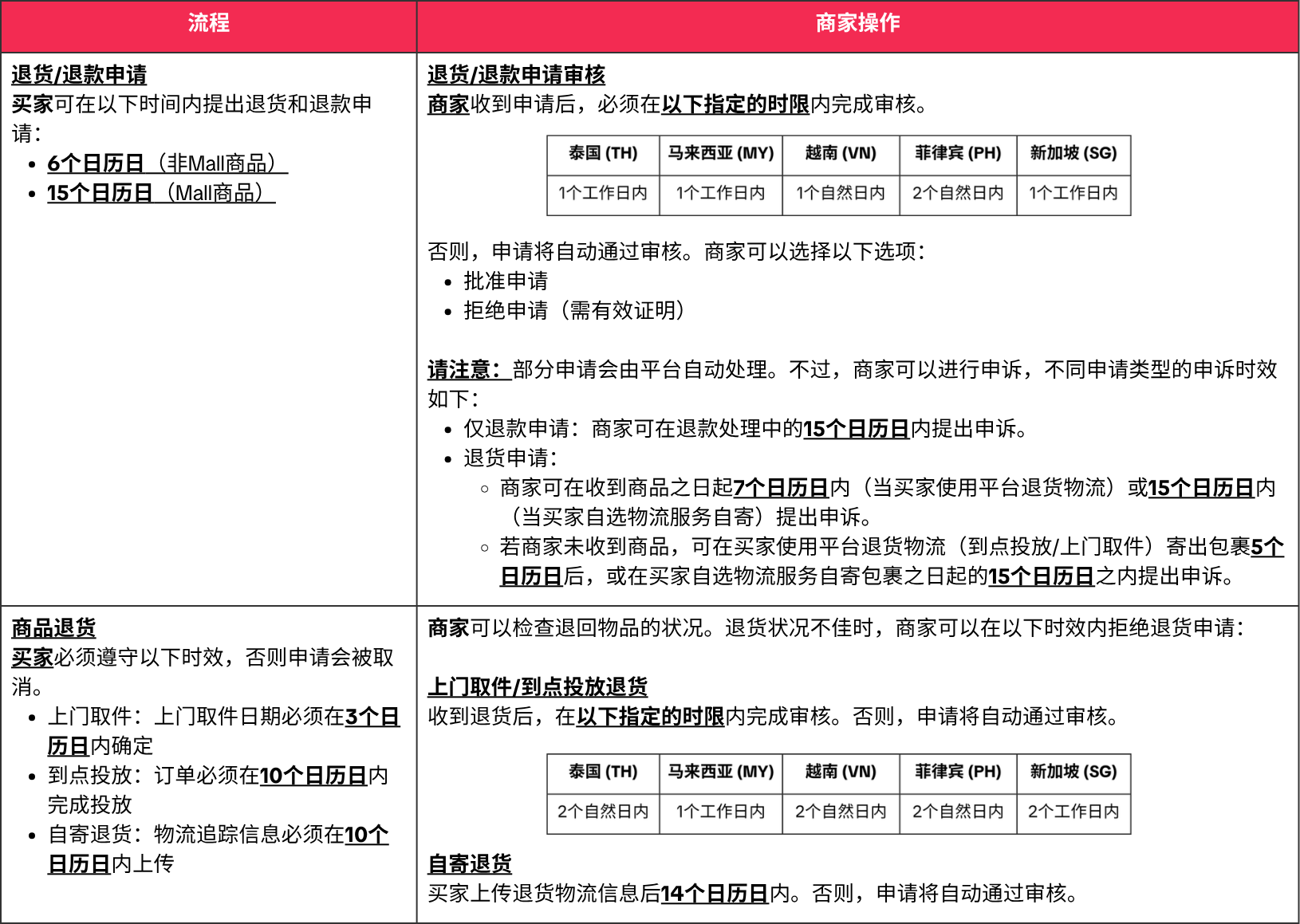Click the underlined 7个日历日 text

pos(781,488)
